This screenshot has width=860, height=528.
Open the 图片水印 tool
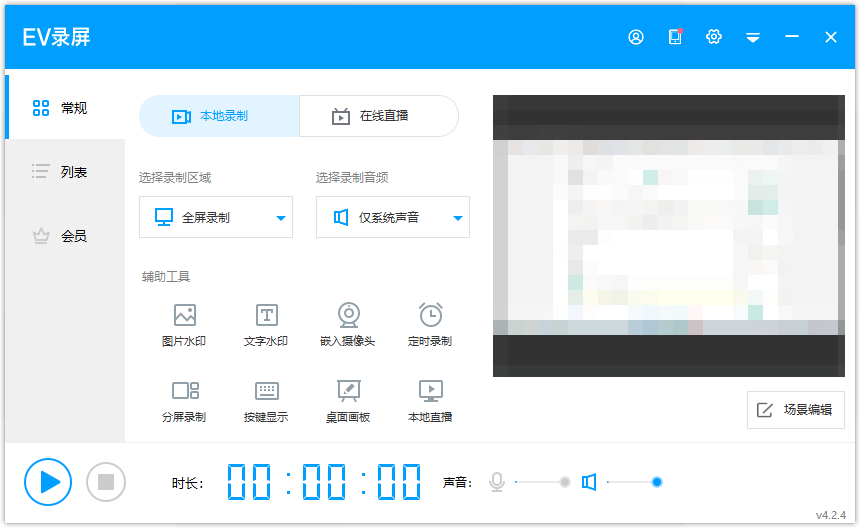click(x=184, y=325)
